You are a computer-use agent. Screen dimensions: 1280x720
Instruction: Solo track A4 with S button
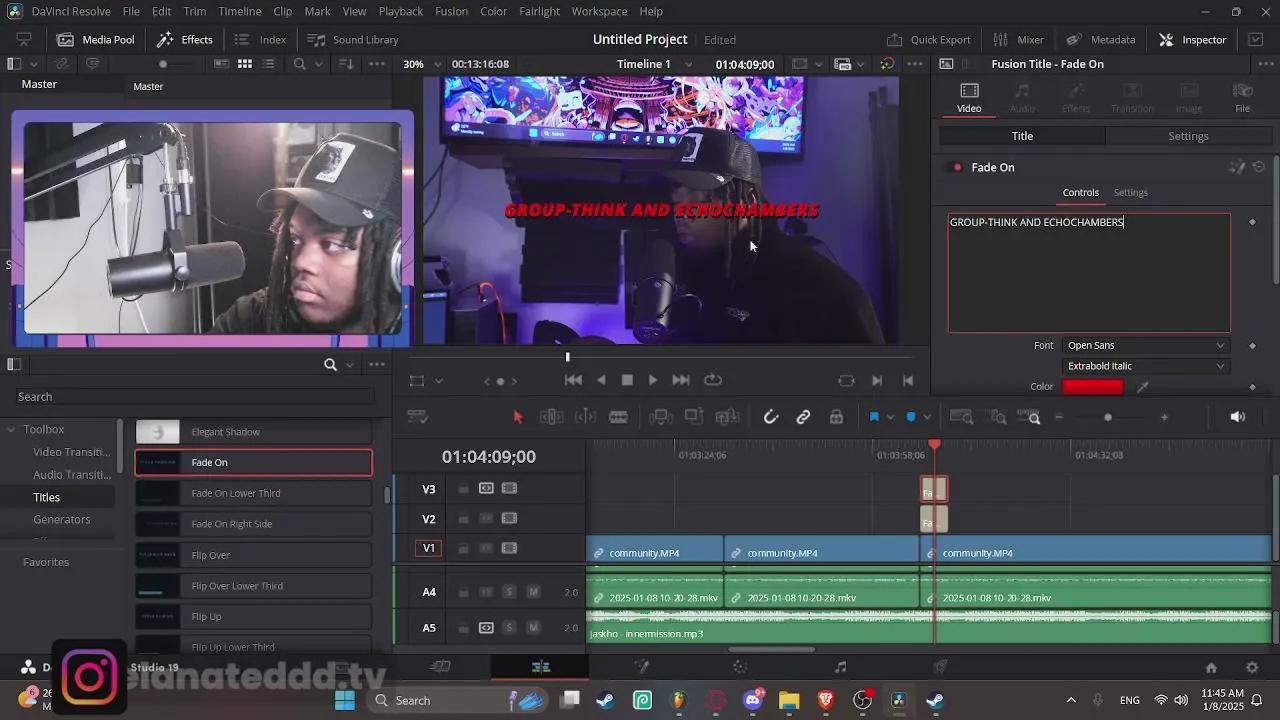coord(509,592)
